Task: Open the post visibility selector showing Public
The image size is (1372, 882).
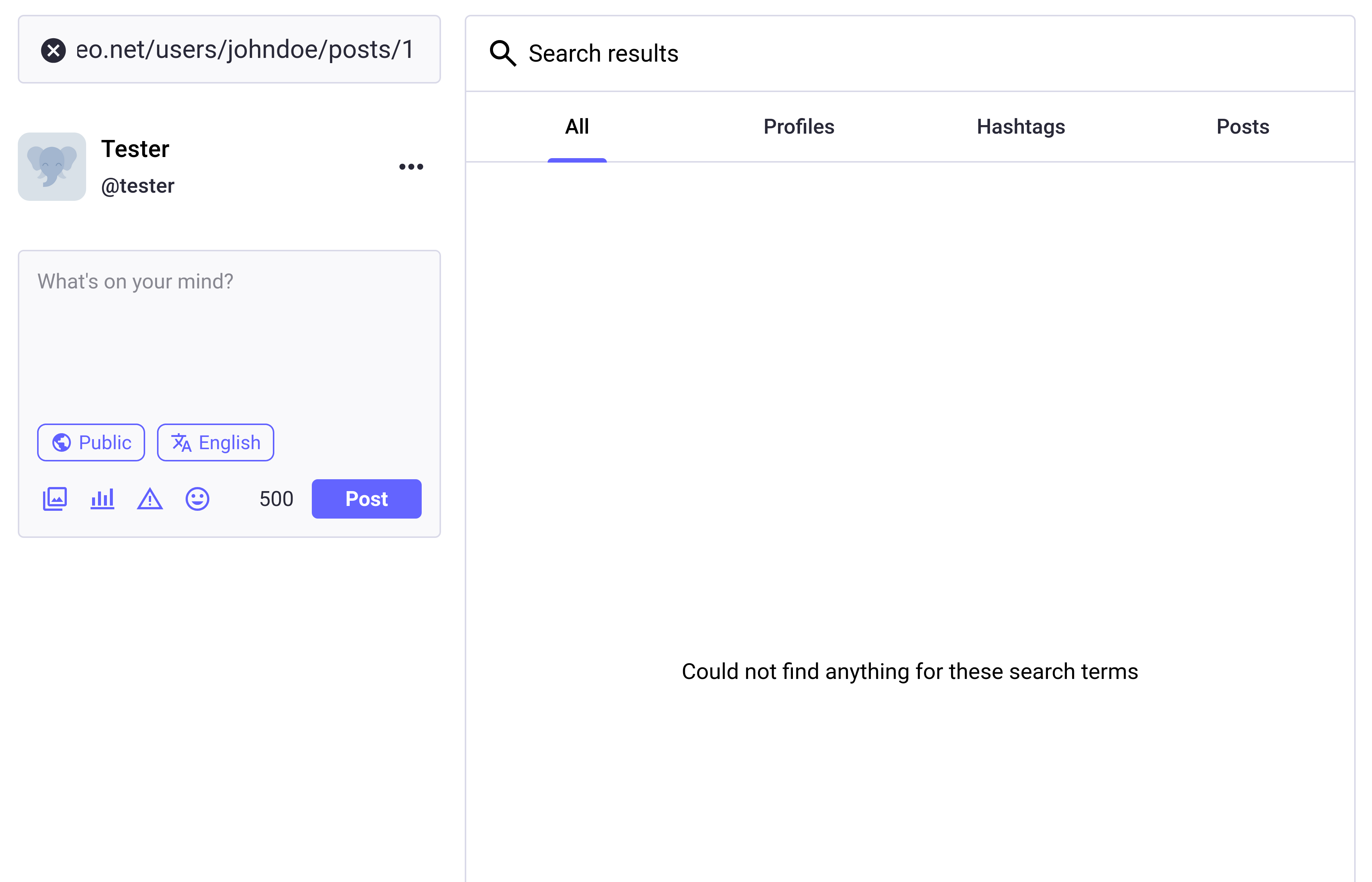Action: (91, 442)
